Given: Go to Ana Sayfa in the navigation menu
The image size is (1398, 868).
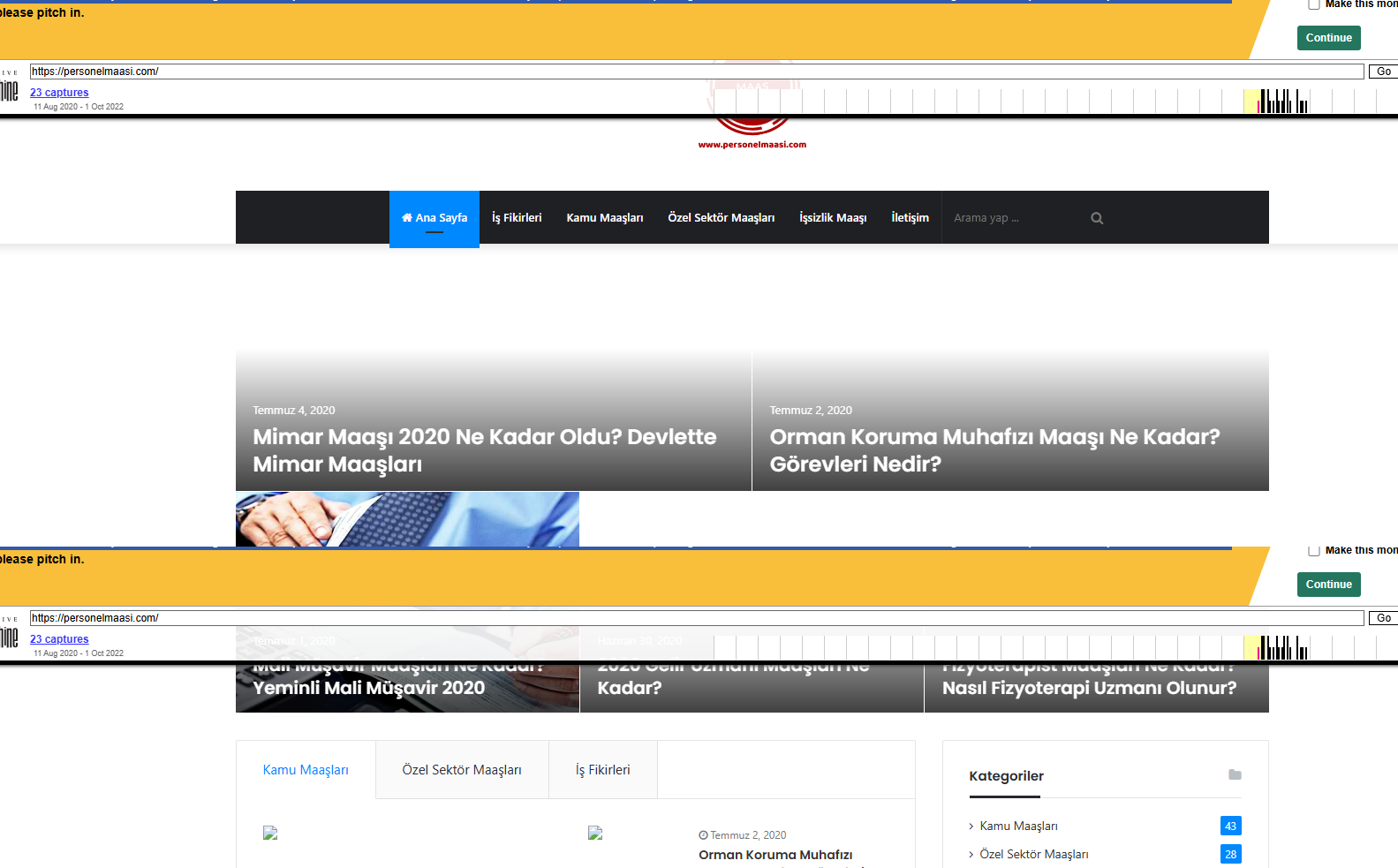Looking at the screenshot, I should 435,218.
